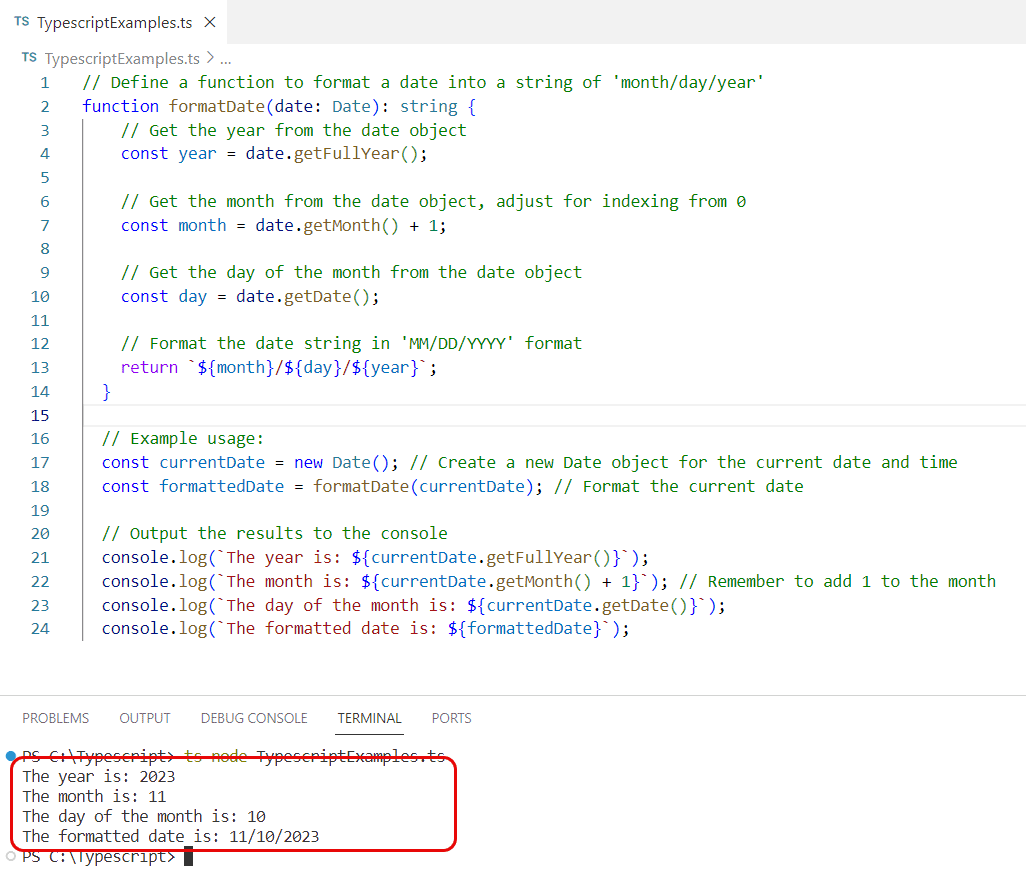
Task: Close the TypescriptExamples.ts tab
Action: (x=210, y=22)
